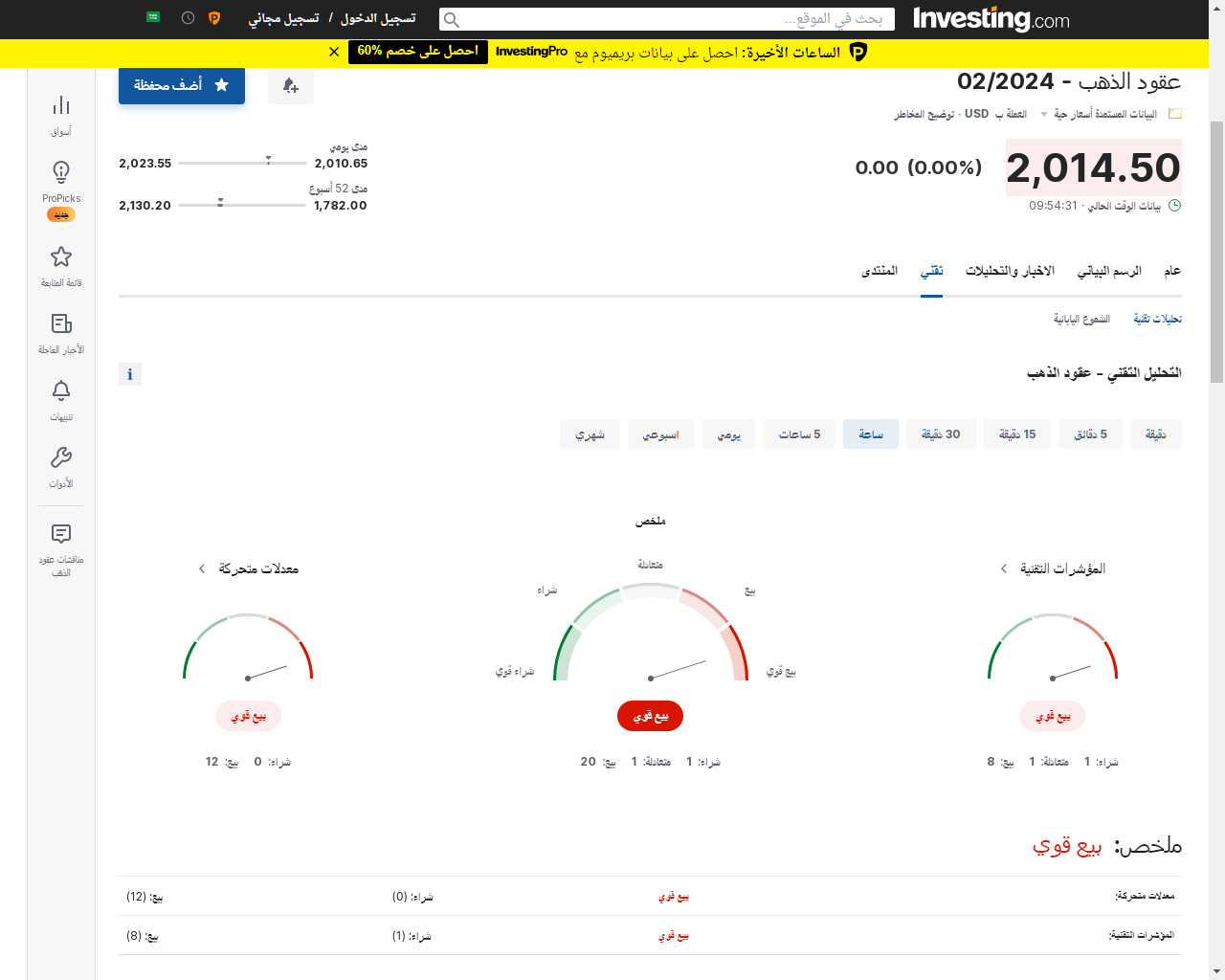The image size is (1225, 980).
Task: Select the شهري monthly timeframe
Action: point(590,434)
